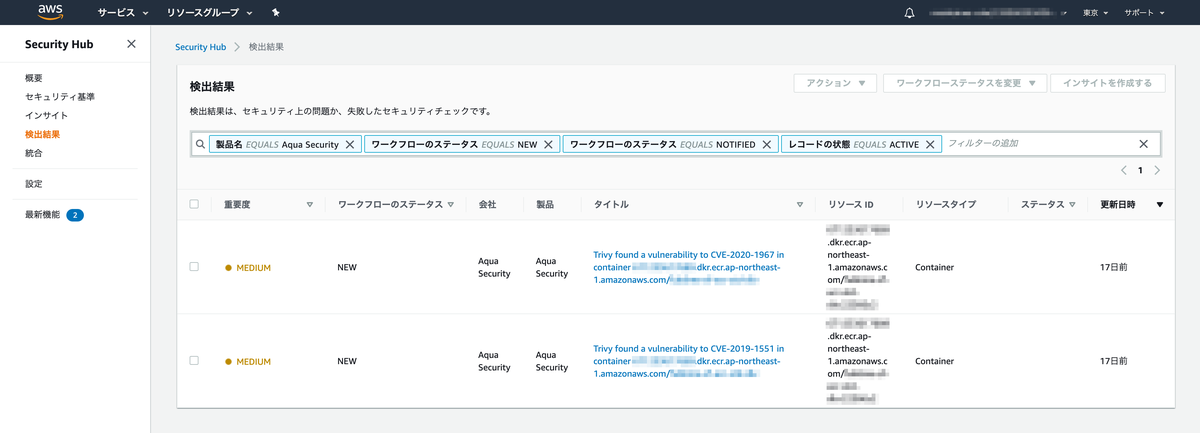Click the インサイトを作成する button
The height and width of the screenshot is (433, 1200).
1107,84
